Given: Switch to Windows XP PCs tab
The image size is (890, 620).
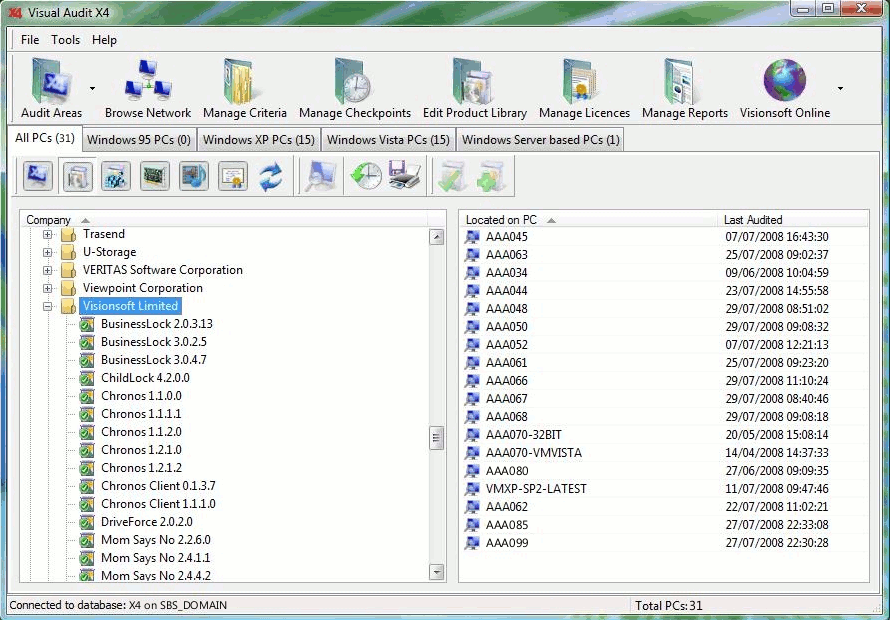Looking at the screenshot, I should point(259,140).
